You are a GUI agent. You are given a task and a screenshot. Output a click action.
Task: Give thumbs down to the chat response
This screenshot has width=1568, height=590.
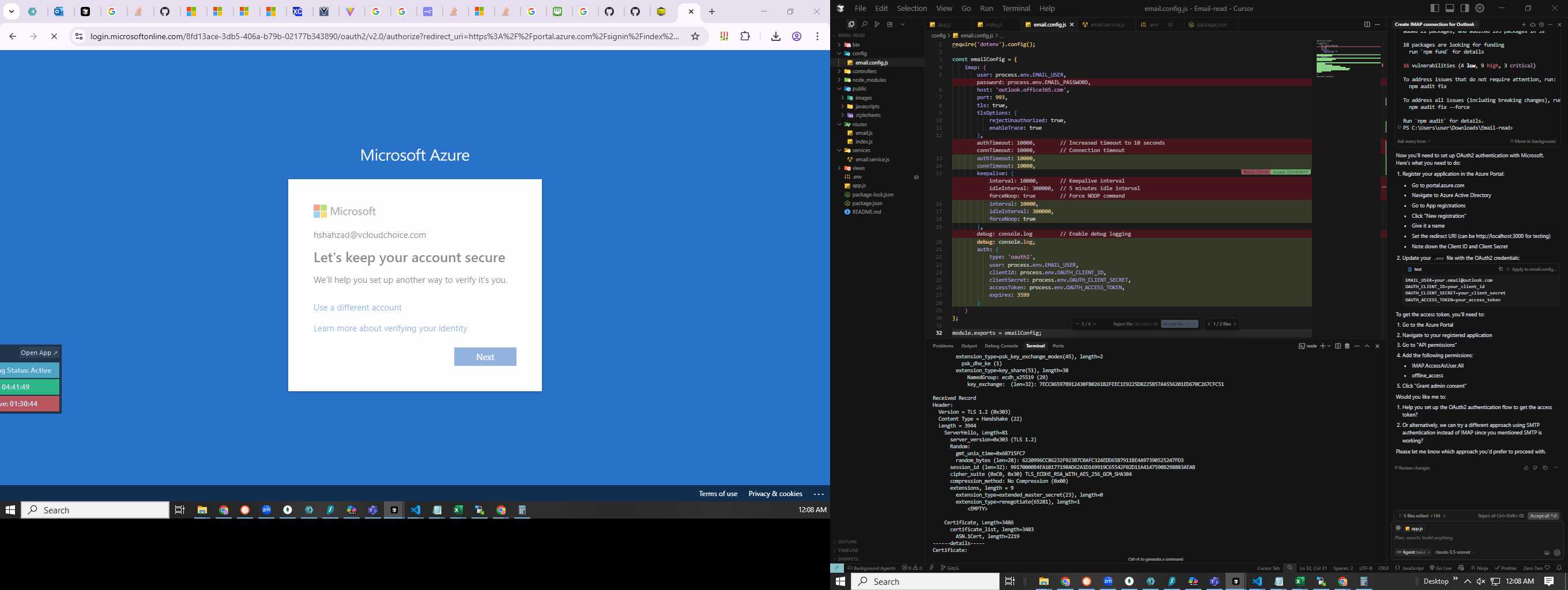pos(1535,468)
